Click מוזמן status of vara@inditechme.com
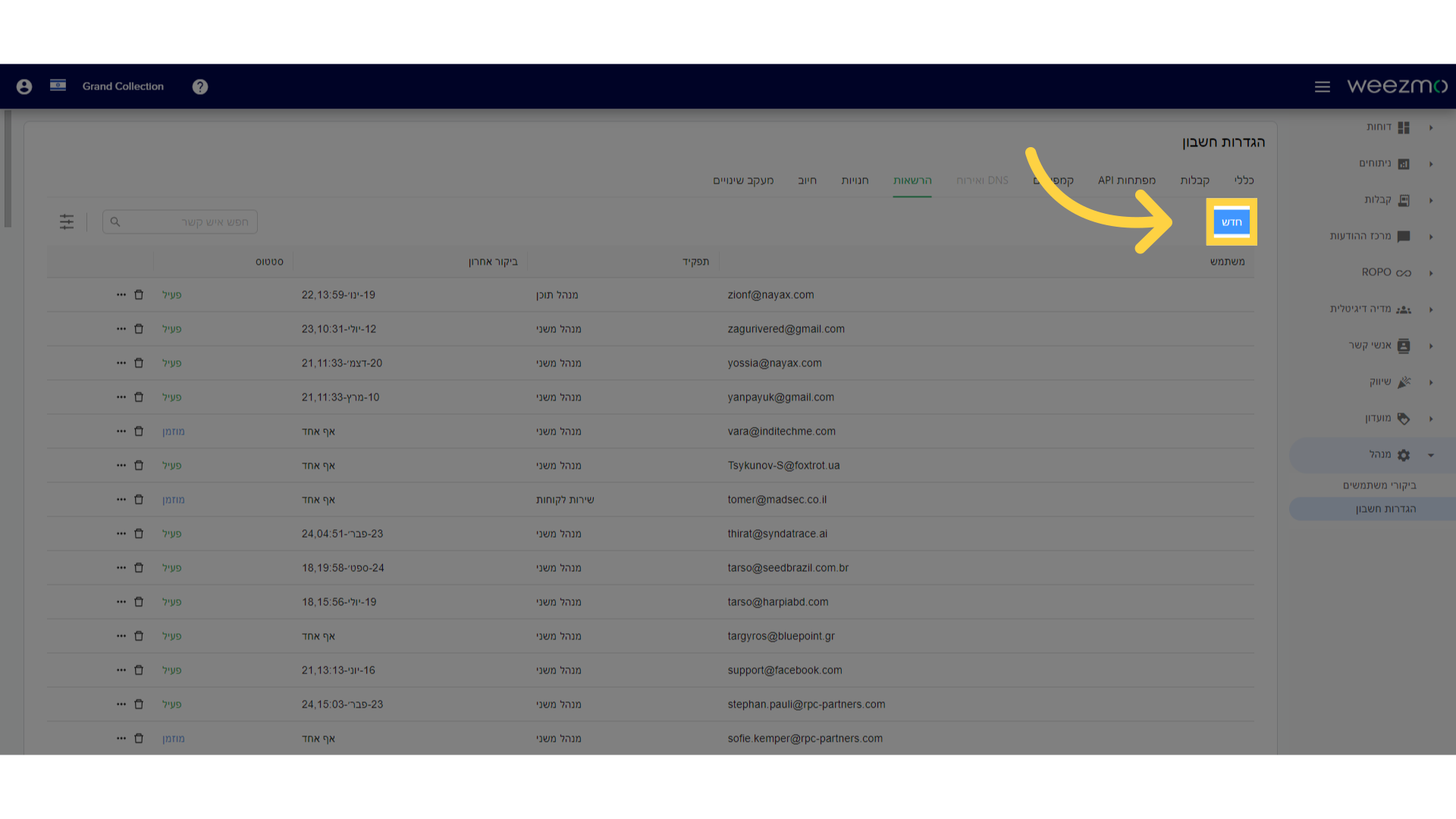The image size is (1456, 819). click(x=174, y=431)
